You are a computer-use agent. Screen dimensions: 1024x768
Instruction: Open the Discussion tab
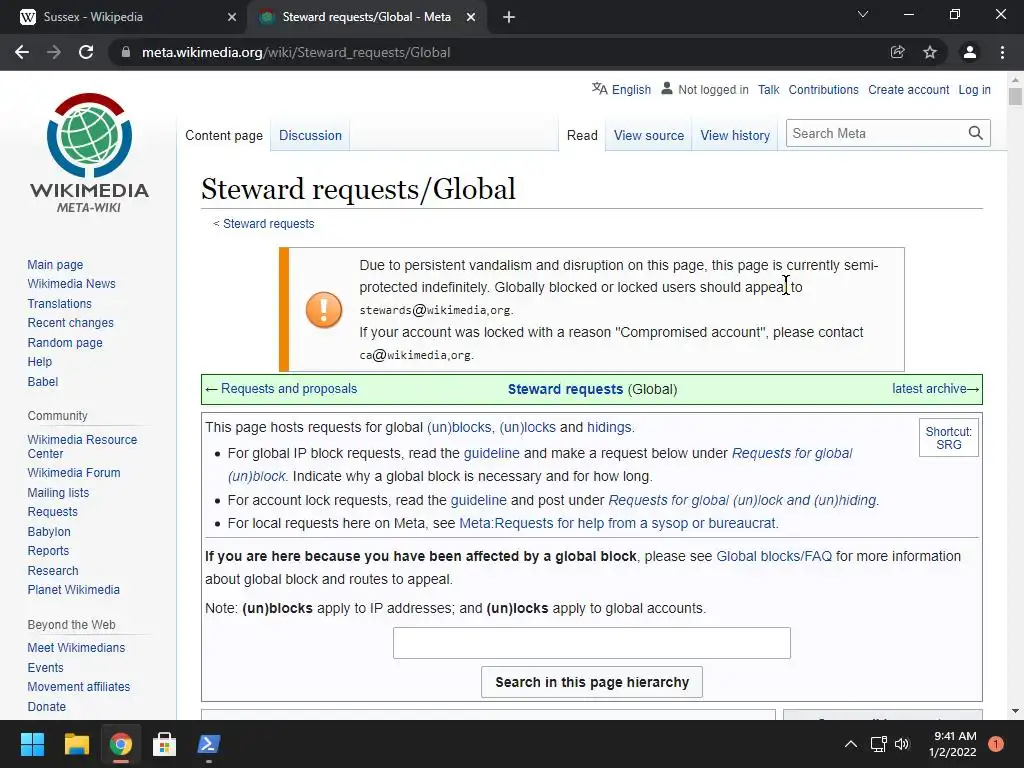click(310, 135)
